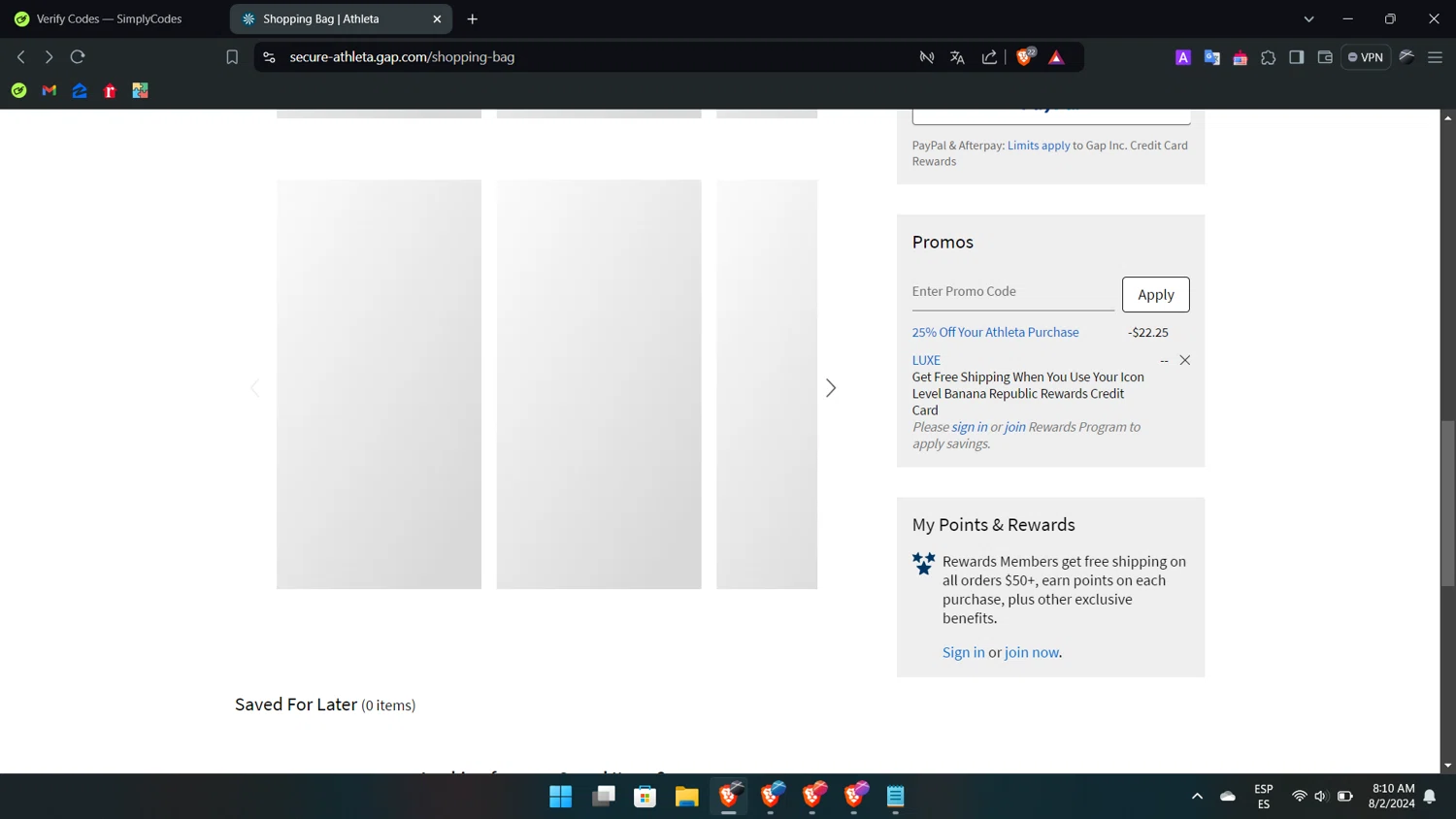Select the second placeholder product card

[x=599, y=384]
